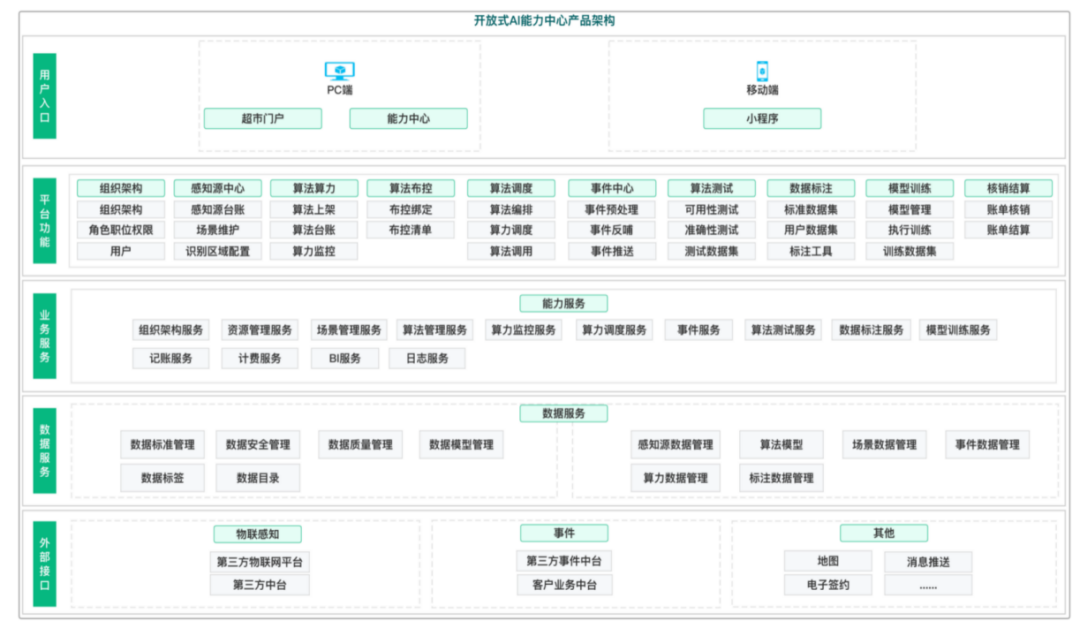Open the 核销结算 header box
Viewport: 1080px width, 636px height.
(1008, 188)
